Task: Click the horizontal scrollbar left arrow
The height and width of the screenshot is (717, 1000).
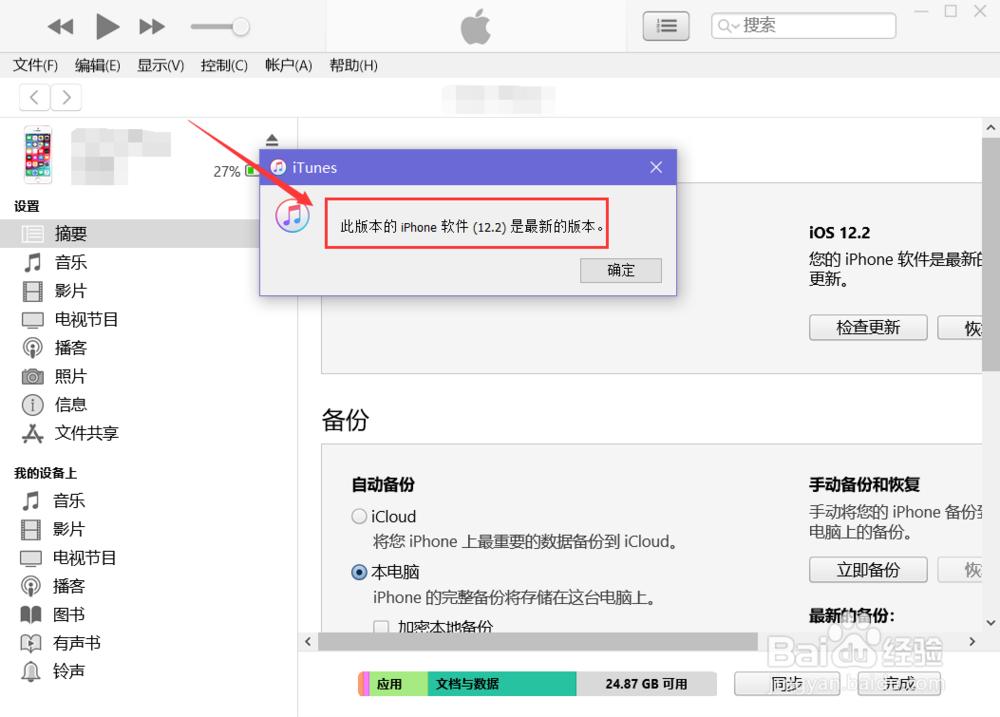Action: [x=308, y=642]
